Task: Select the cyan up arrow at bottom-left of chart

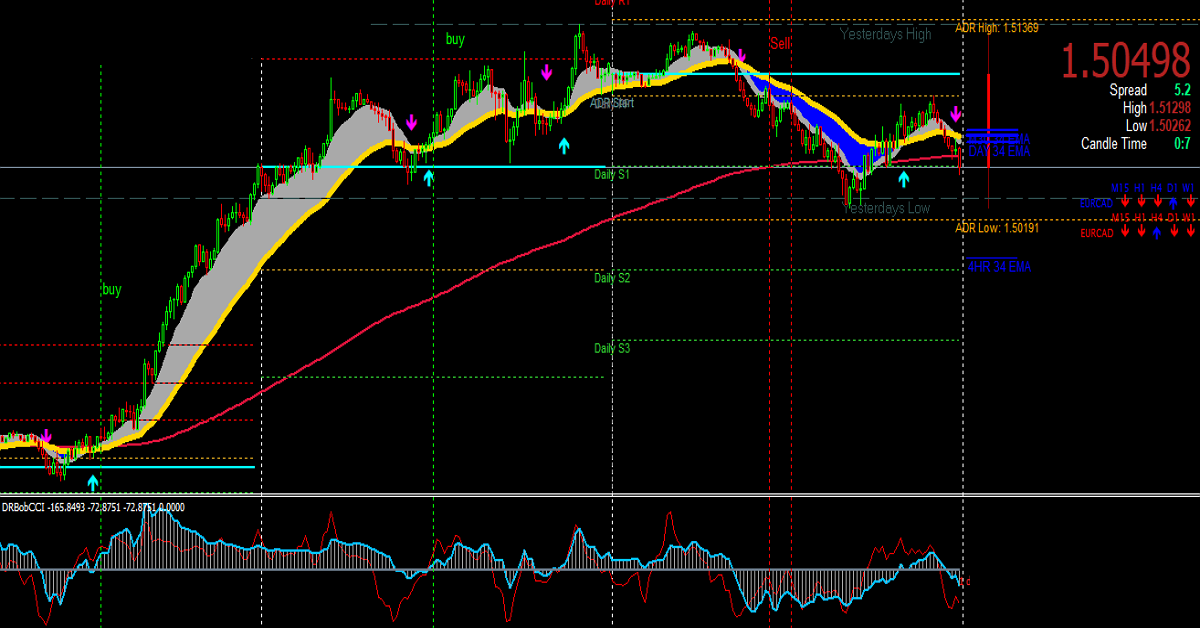Action: pos(93,483)
